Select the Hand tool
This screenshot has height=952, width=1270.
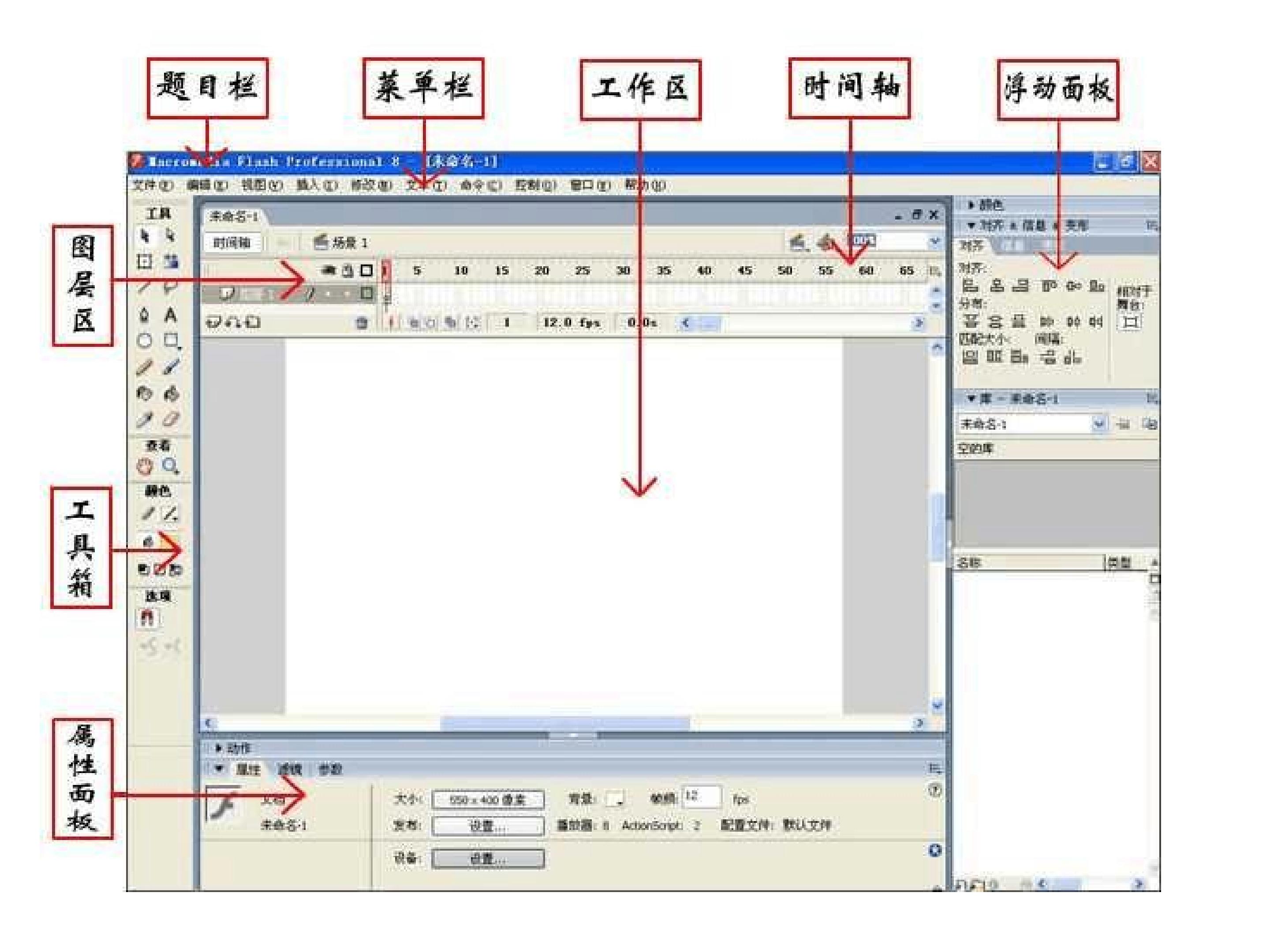point(145,467)
